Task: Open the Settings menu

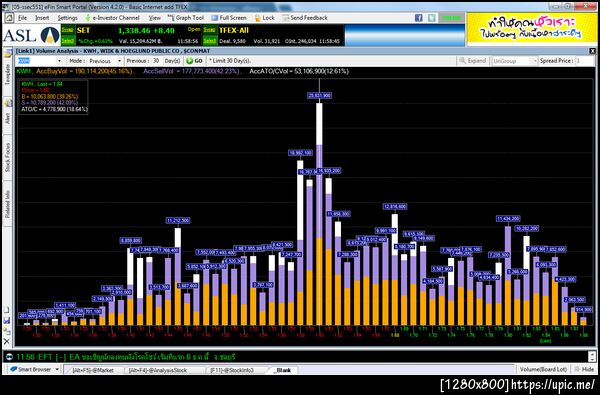Action: click(x=67, y=18)
